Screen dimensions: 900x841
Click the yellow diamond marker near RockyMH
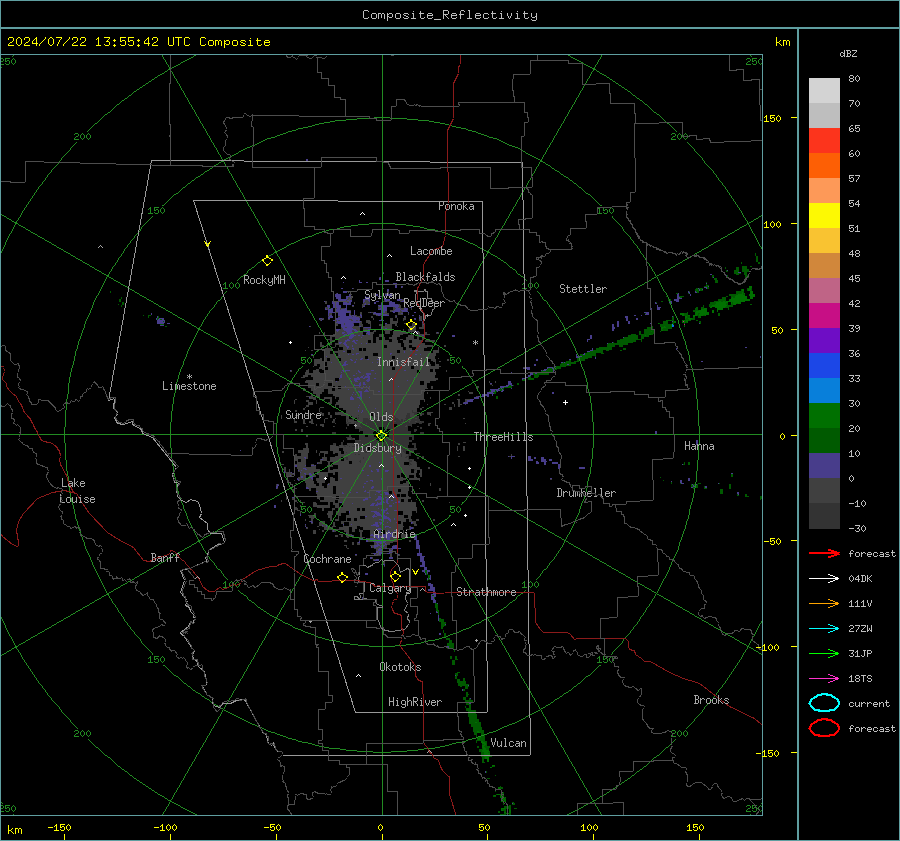(x=267, y=261)
